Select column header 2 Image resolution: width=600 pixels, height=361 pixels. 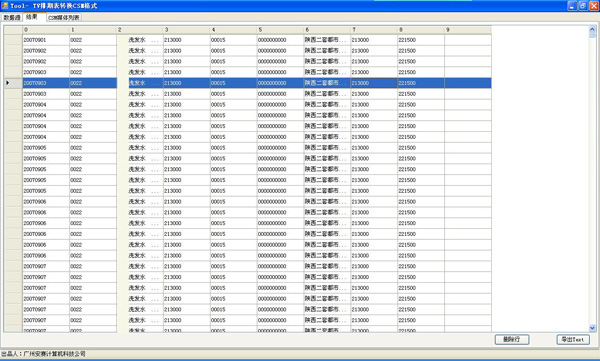(x=140, y=30)
